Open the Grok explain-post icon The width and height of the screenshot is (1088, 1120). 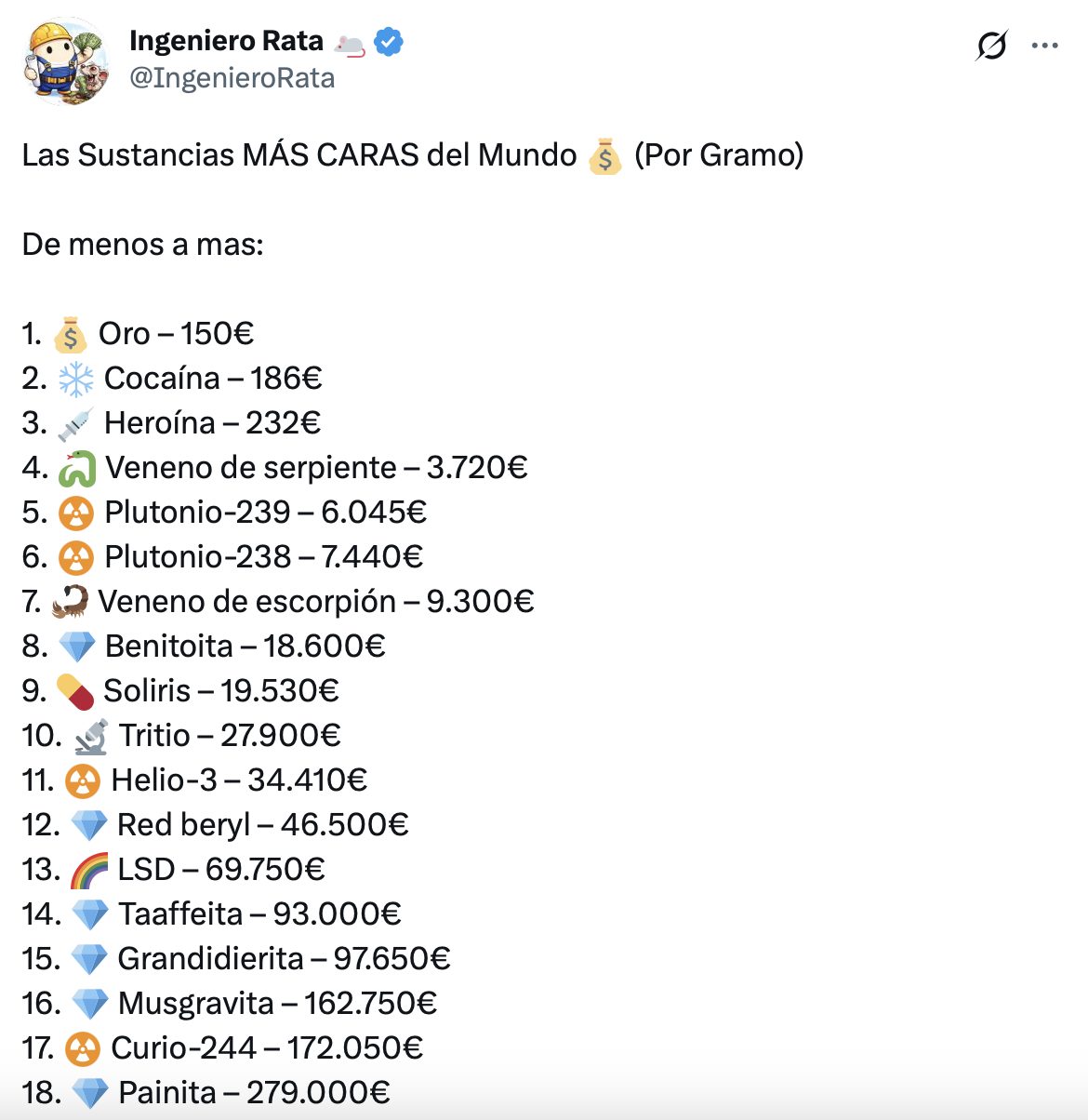click(x=991, y=45)
